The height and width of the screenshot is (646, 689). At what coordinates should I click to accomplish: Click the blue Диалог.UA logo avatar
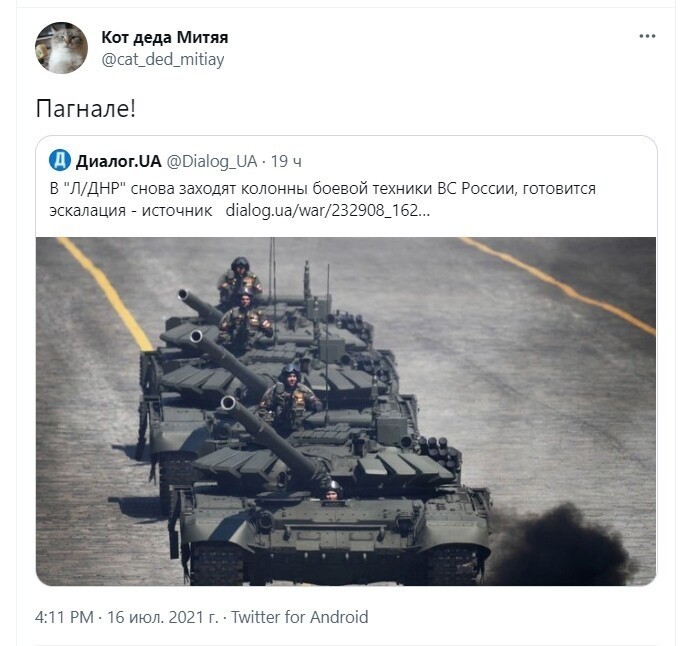tap(60, 160)
